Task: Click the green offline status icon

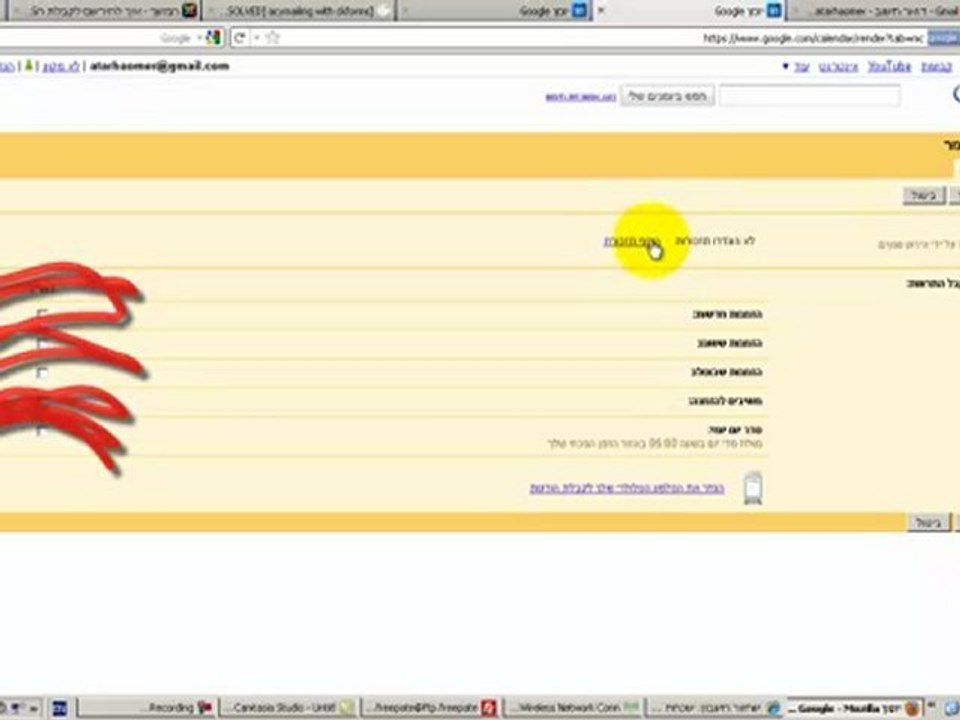Action: click(x=28, y=66)
